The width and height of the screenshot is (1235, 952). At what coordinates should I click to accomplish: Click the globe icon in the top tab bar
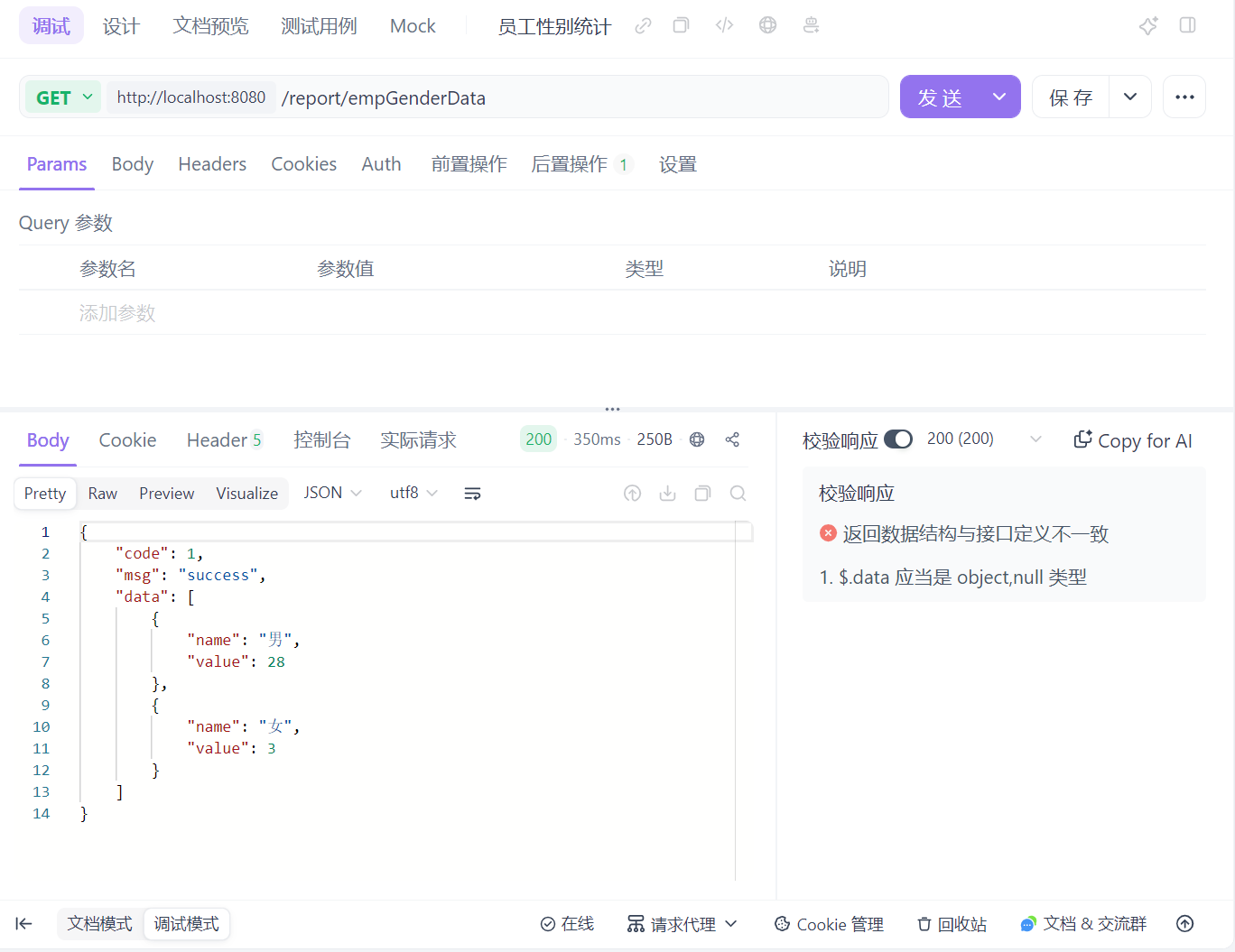(x=767, y=25)
